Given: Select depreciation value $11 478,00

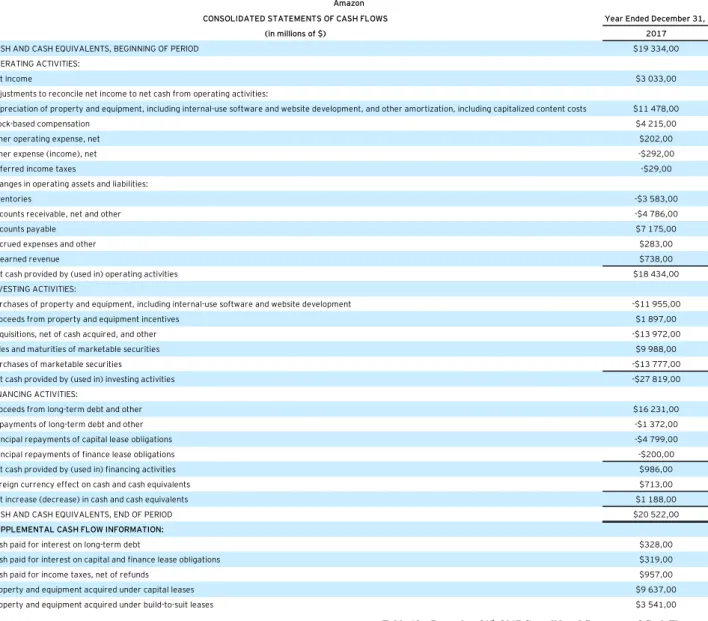Looking at the screenshot, I should pyautogui.click(x=656, y=108).
